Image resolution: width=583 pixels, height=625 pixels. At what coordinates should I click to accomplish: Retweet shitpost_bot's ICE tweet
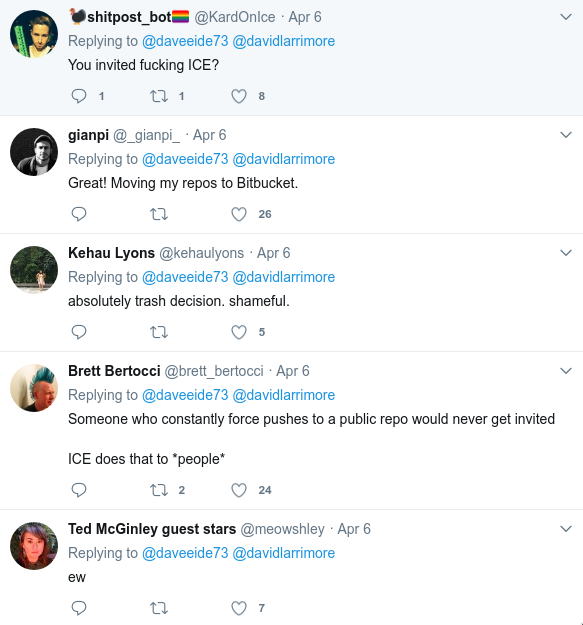[x=159, y=96]
